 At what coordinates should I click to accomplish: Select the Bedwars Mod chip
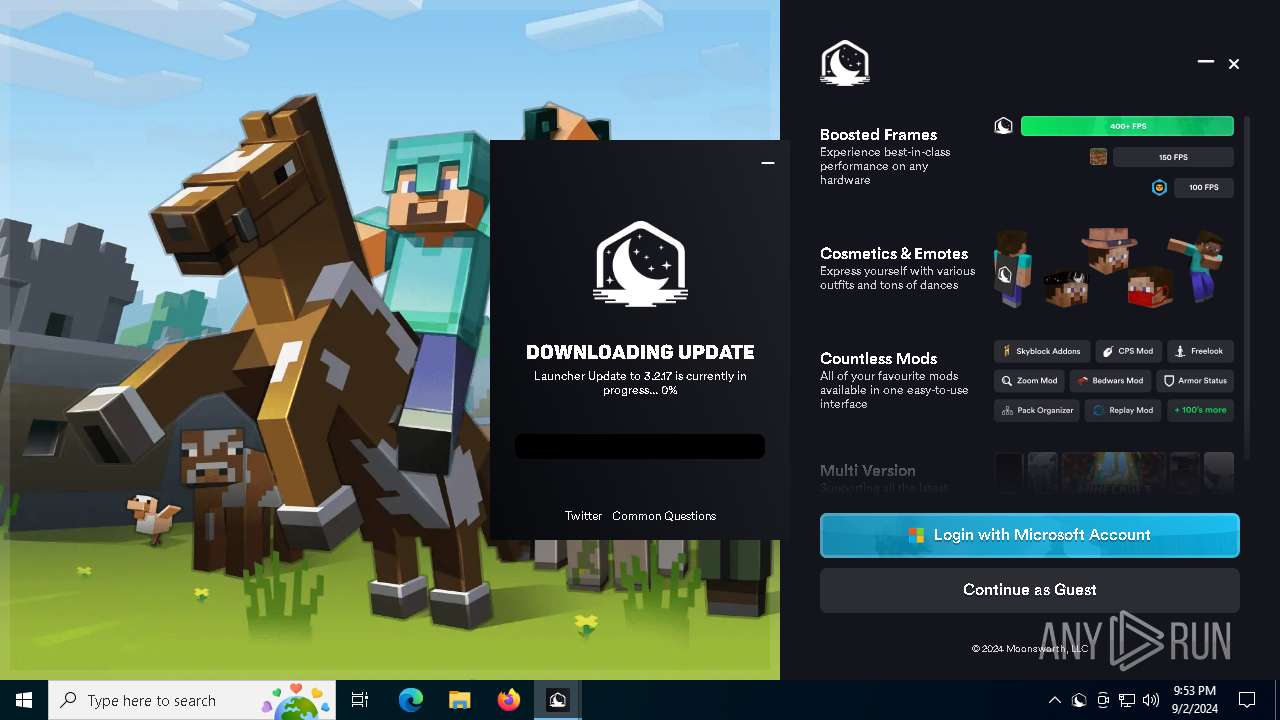coord(1110,381)
